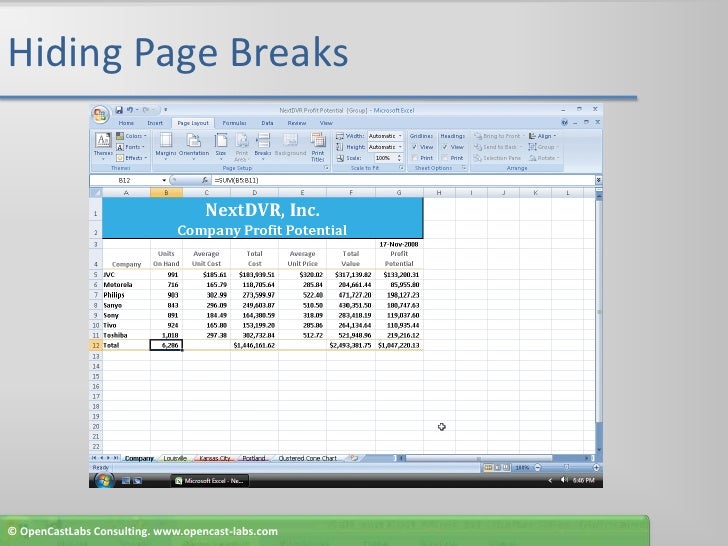Open the theme Colors menu
Viewport: 728px width, 546px height.
[x=131, y=136]
